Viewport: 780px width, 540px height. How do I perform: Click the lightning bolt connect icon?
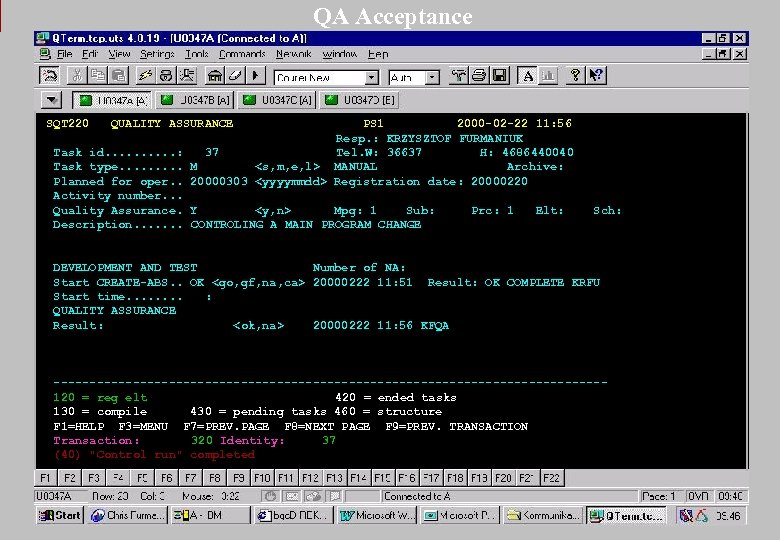[x=145, y=76]
